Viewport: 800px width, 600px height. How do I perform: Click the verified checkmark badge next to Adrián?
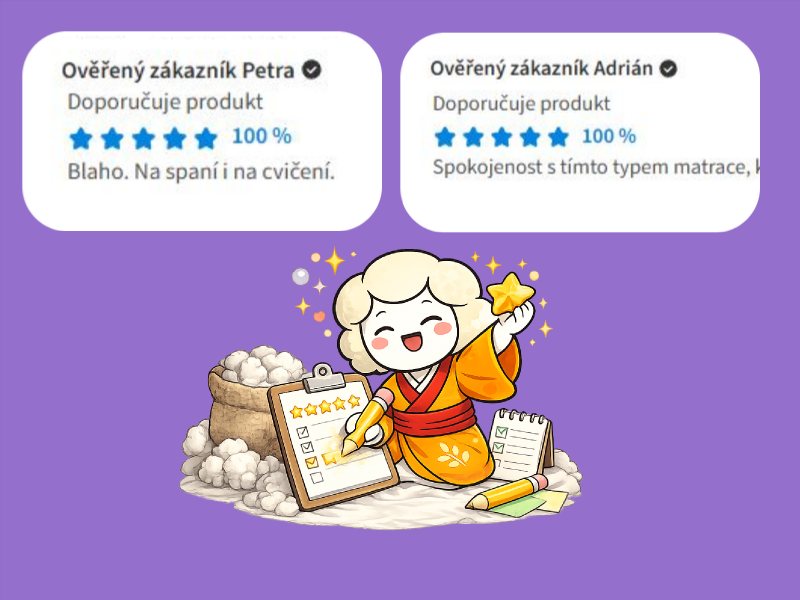[668, 68]
